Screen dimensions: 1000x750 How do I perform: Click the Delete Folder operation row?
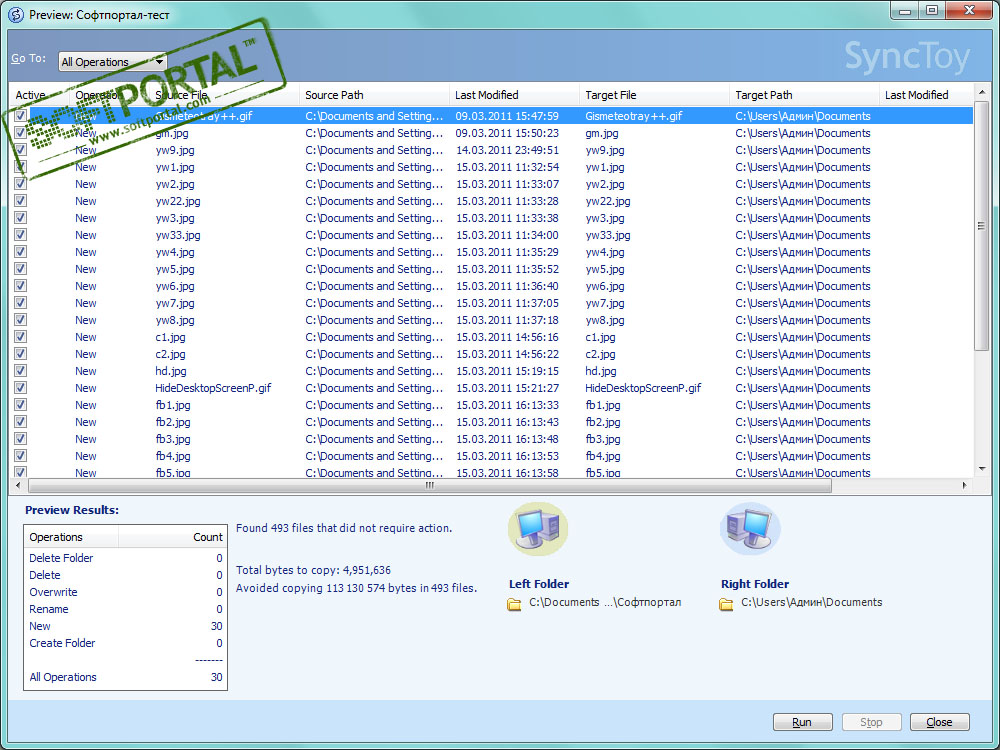click(x=126, y=558)
